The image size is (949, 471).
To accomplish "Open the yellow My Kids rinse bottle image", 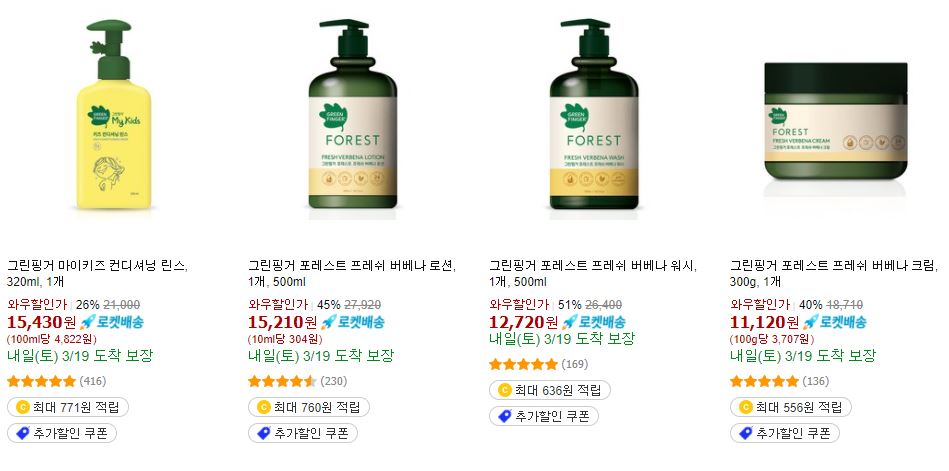I will [113, 115].
